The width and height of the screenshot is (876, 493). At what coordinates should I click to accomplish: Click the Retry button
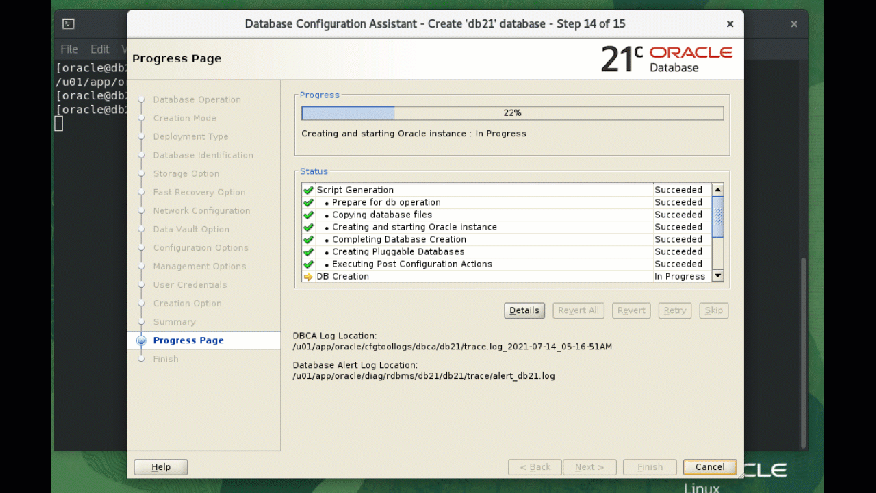[675, 310]
